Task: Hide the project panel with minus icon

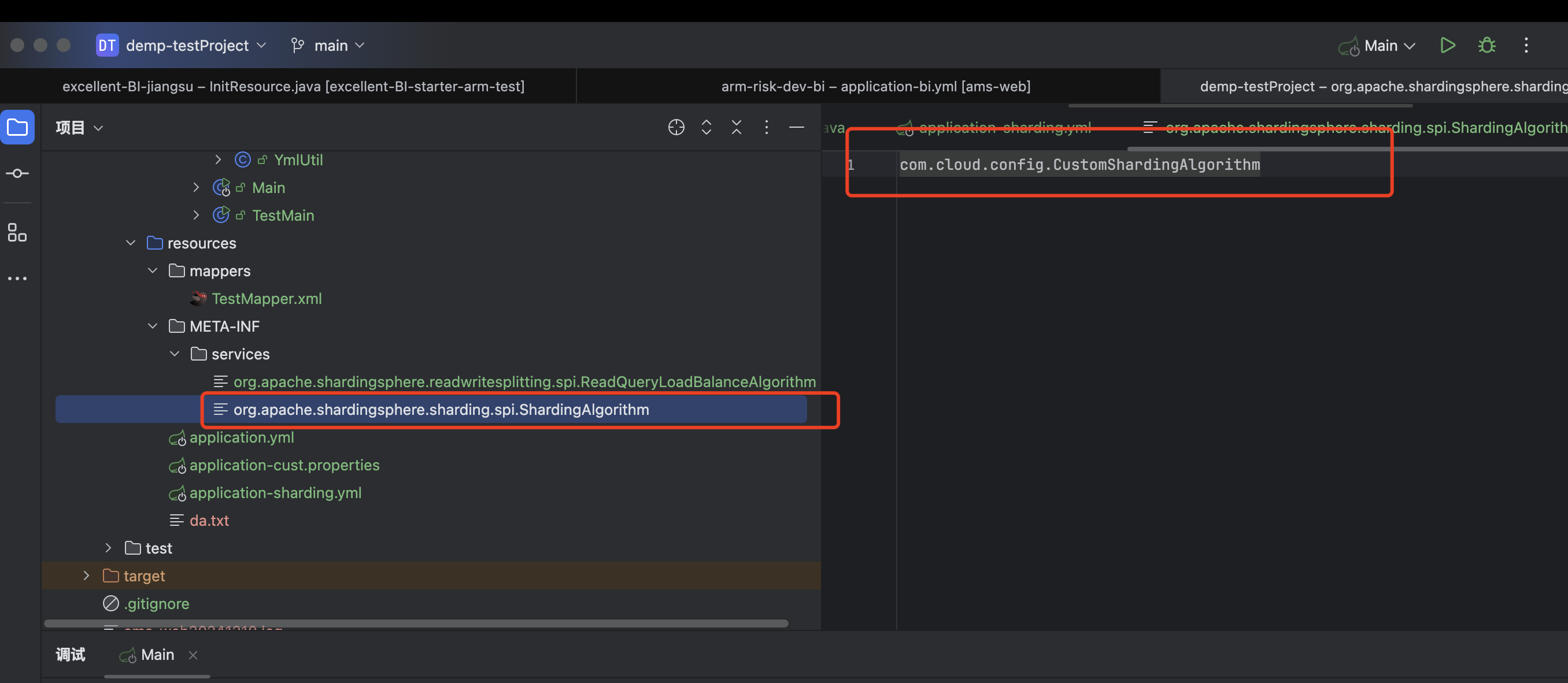Action: point(796,128)
